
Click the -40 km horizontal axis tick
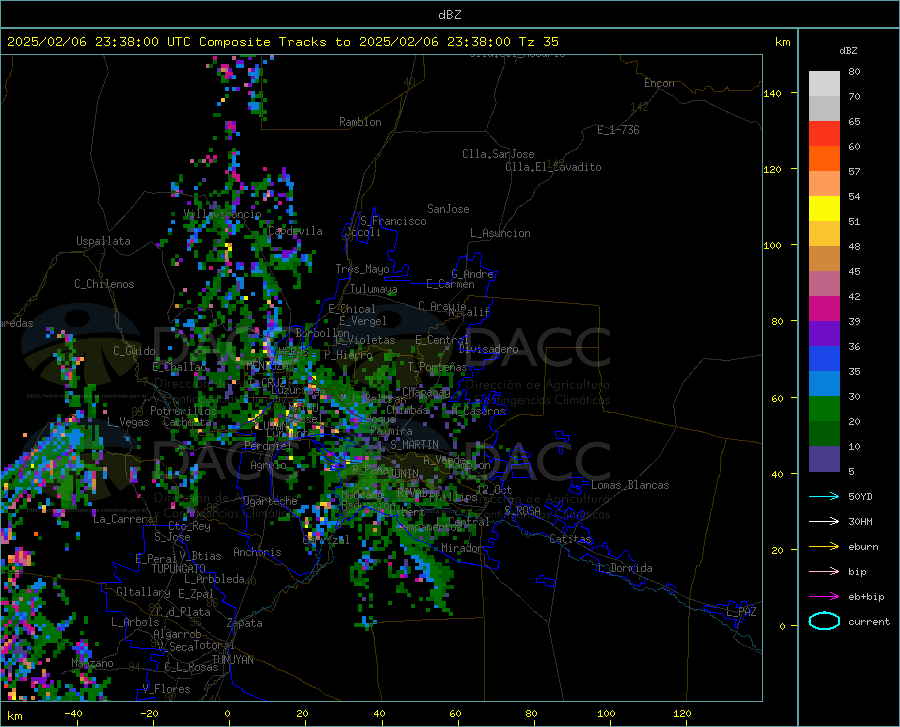(x=73, y=714)
